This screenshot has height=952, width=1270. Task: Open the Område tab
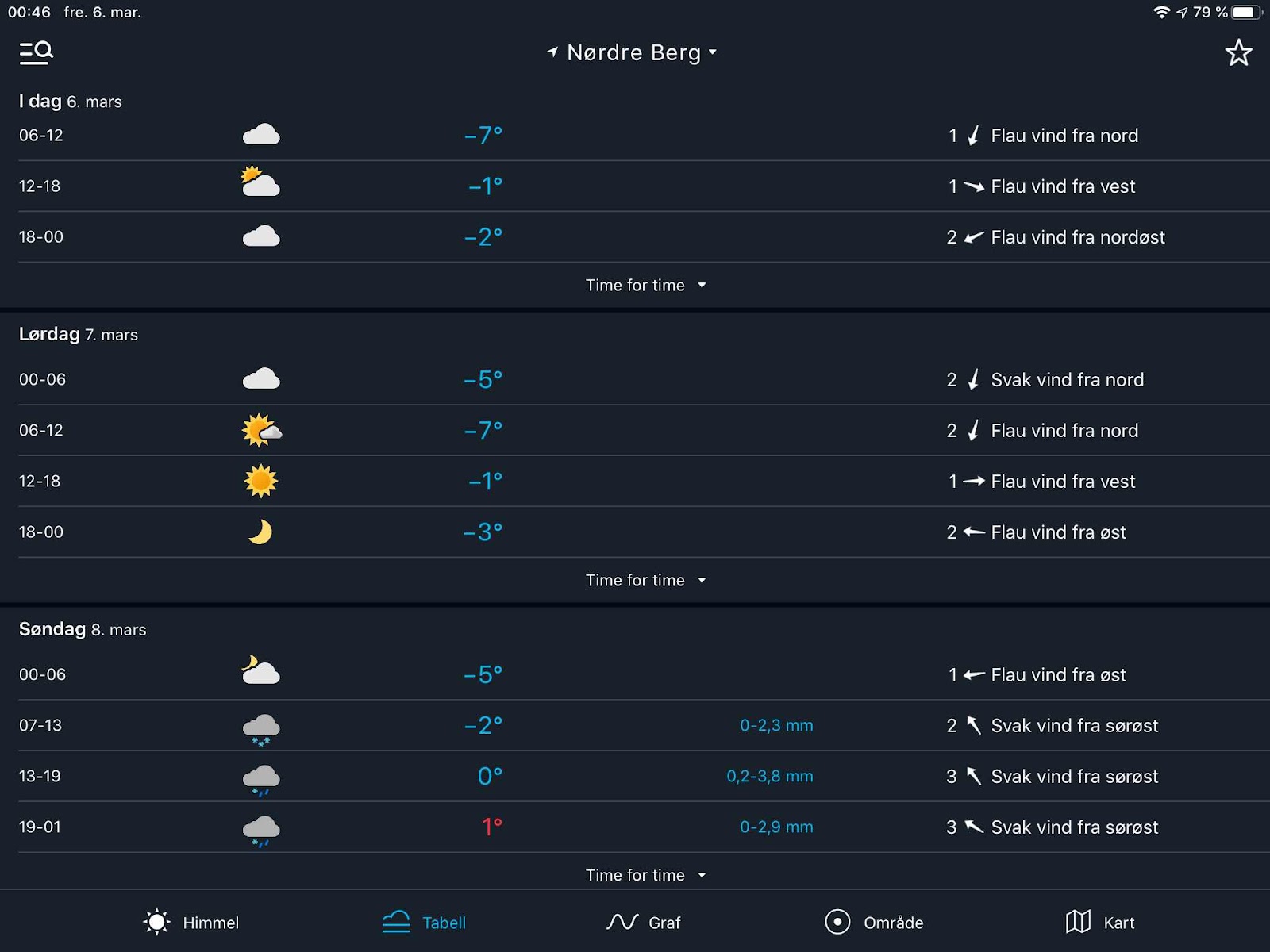pyautogui.click(x=874, y=922)
